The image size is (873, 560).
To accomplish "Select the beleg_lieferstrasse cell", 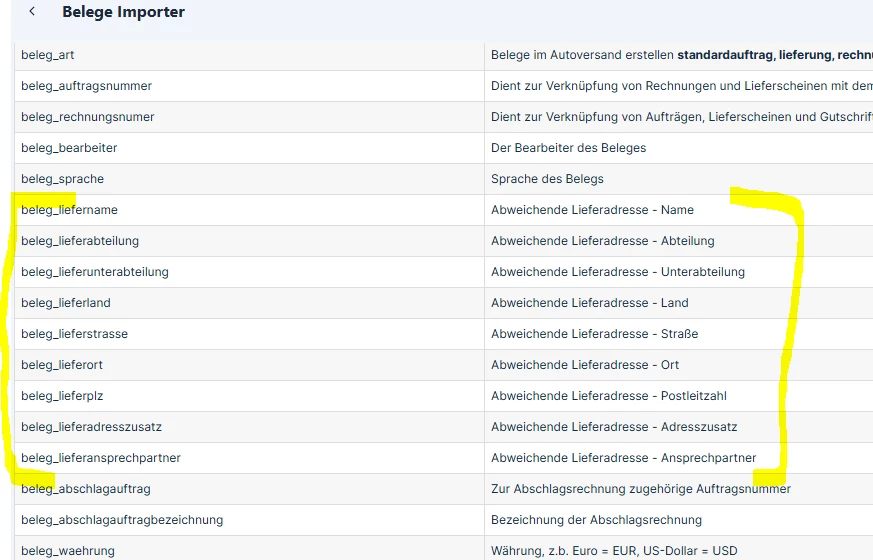I will 249,334.
